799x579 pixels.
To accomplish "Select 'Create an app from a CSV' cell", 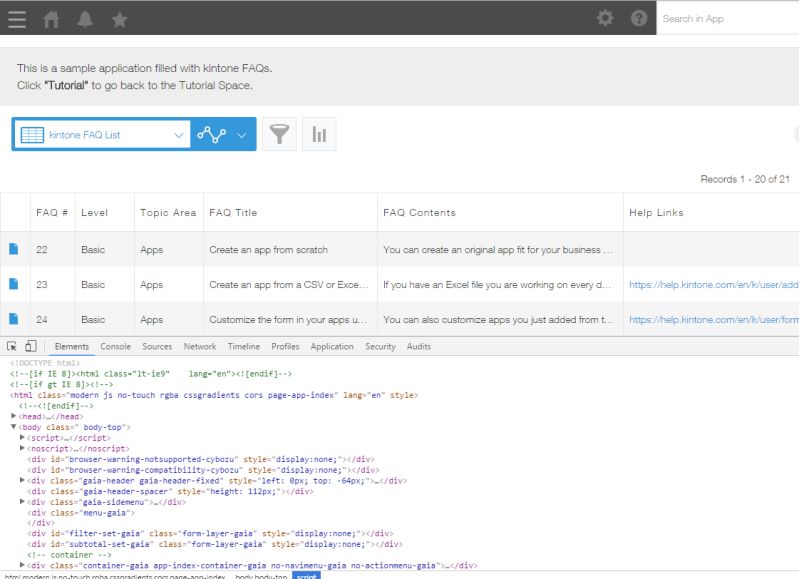I will pos(290,284).
